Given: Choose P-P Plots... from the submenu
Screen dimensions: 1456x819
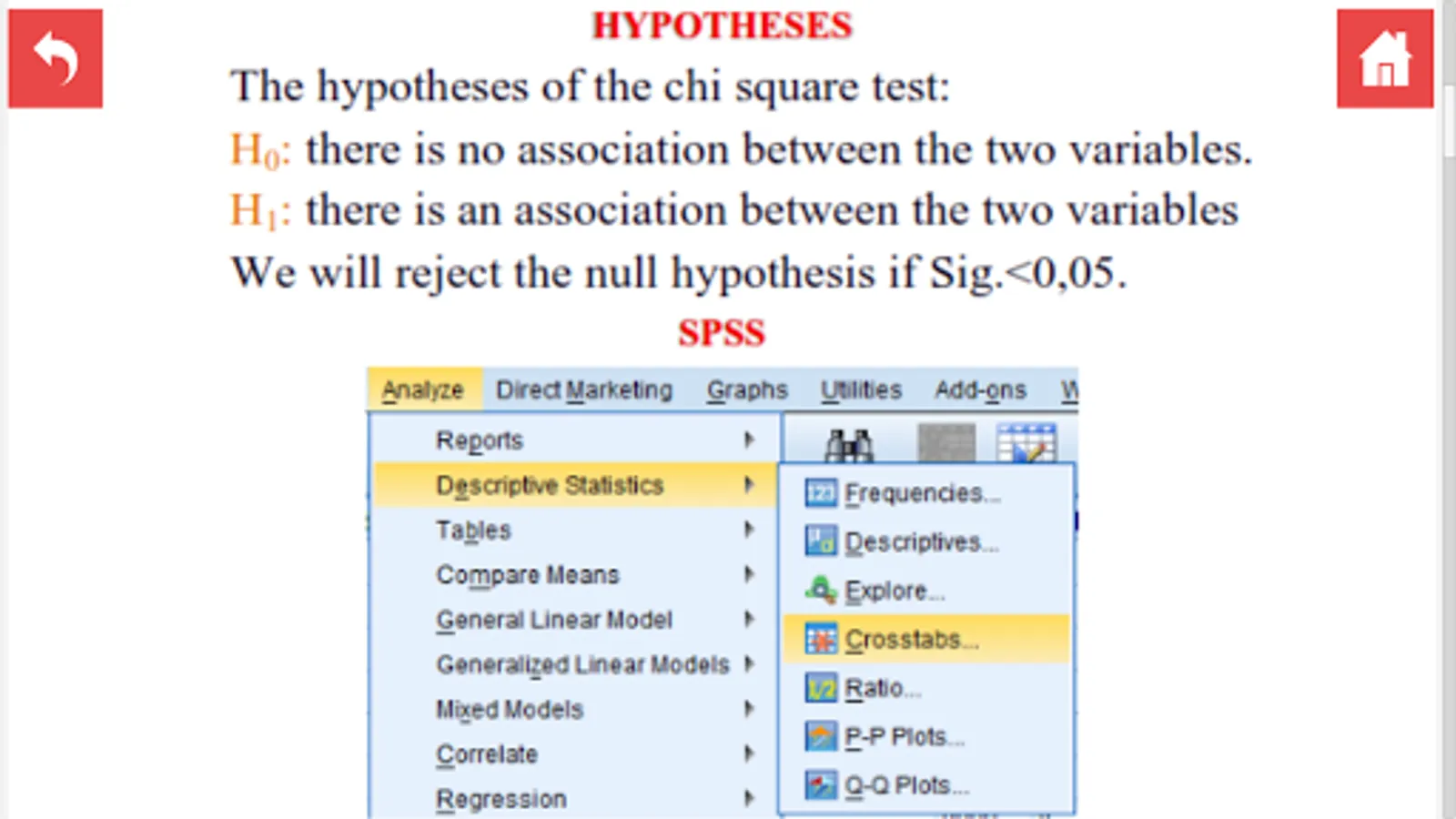Looking at the screenshot, I should pyautogui.click(x=926, y=736).
